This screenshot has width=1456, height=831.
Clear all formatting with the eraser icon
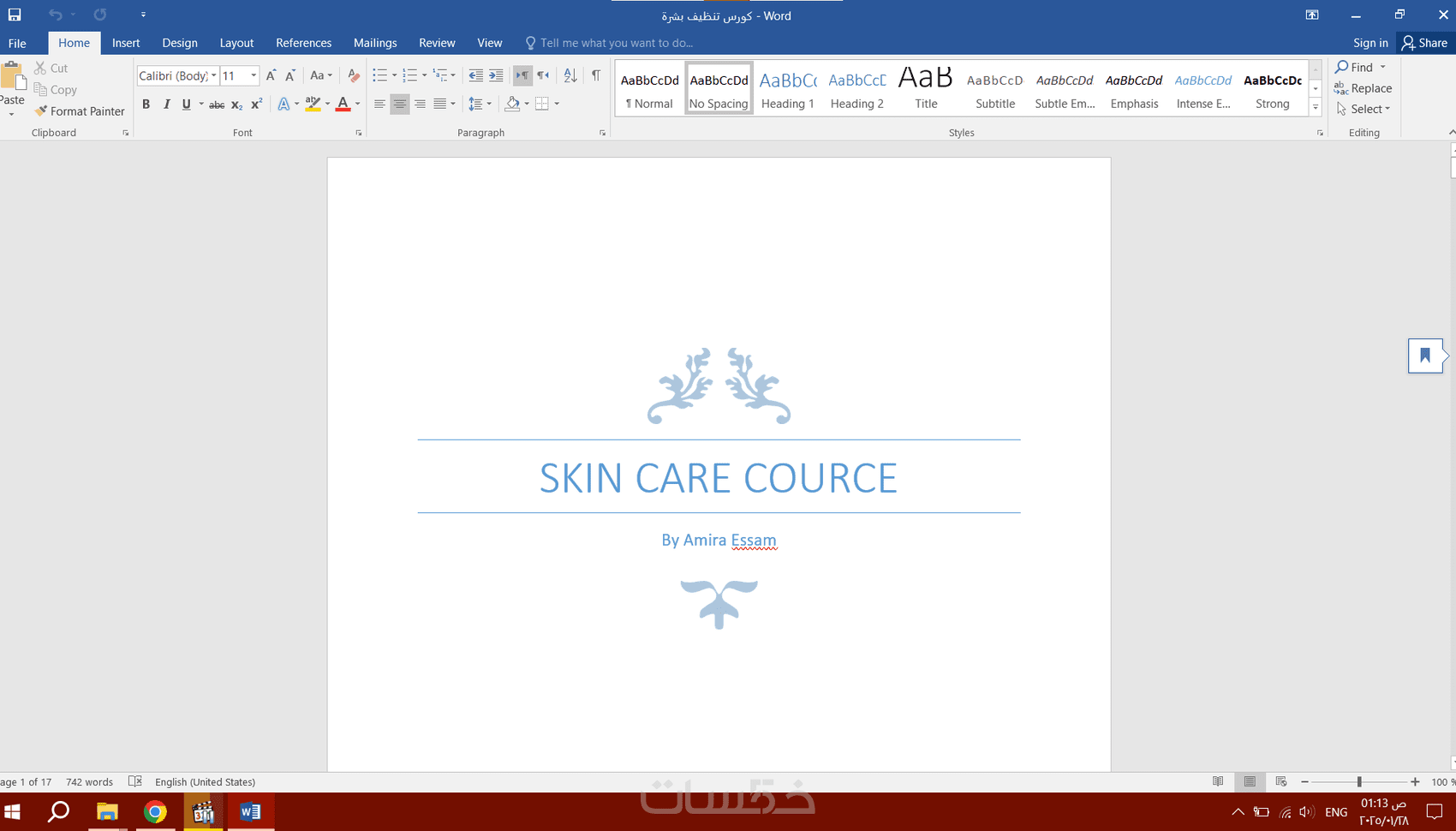(353, 75)
